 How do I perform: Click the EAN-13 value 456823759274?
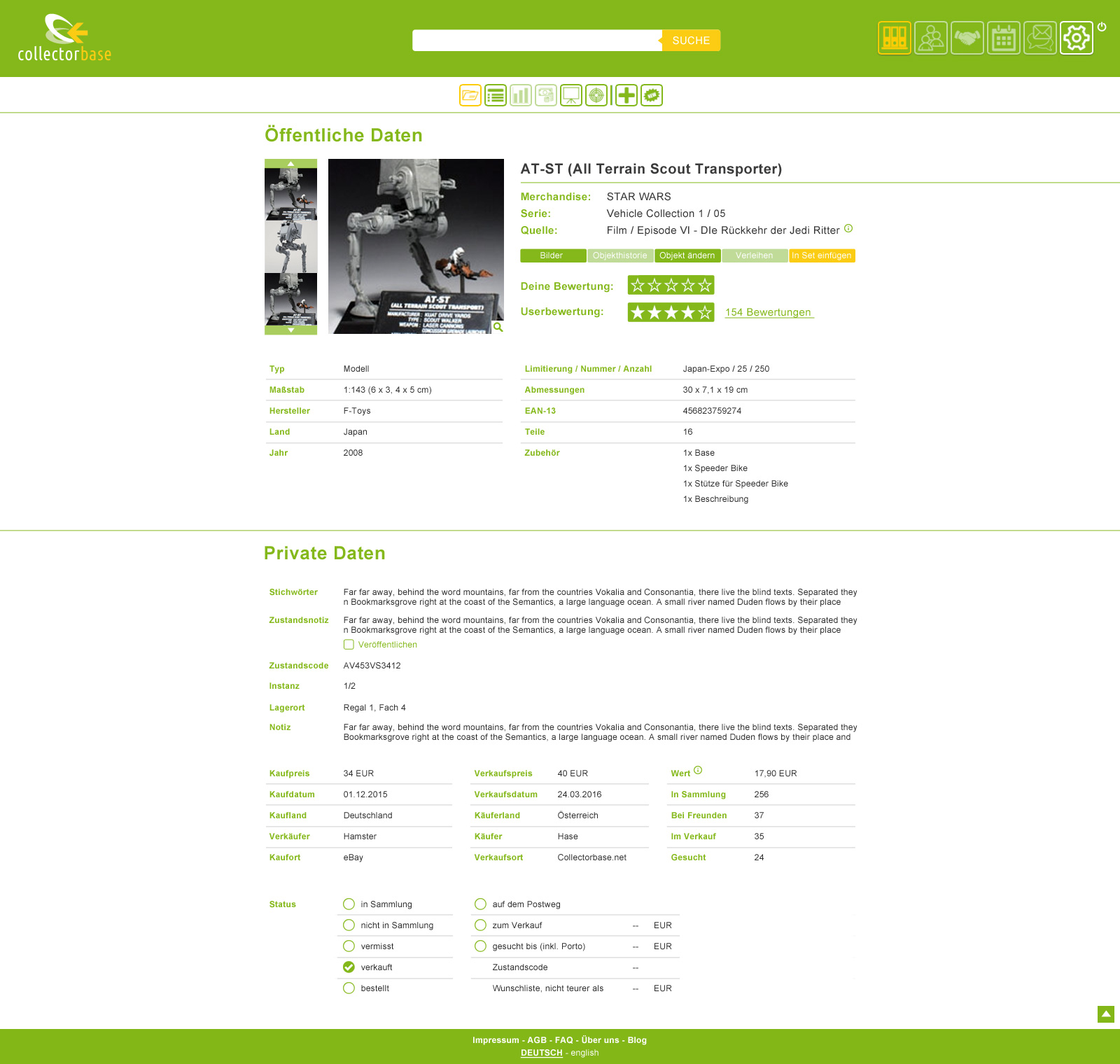(712, 411)
